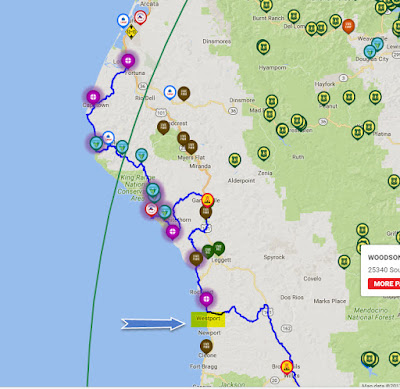Screen dimensions: 400x389
Task: Click the brown marker just below Garberville
Action: [206, 212]
